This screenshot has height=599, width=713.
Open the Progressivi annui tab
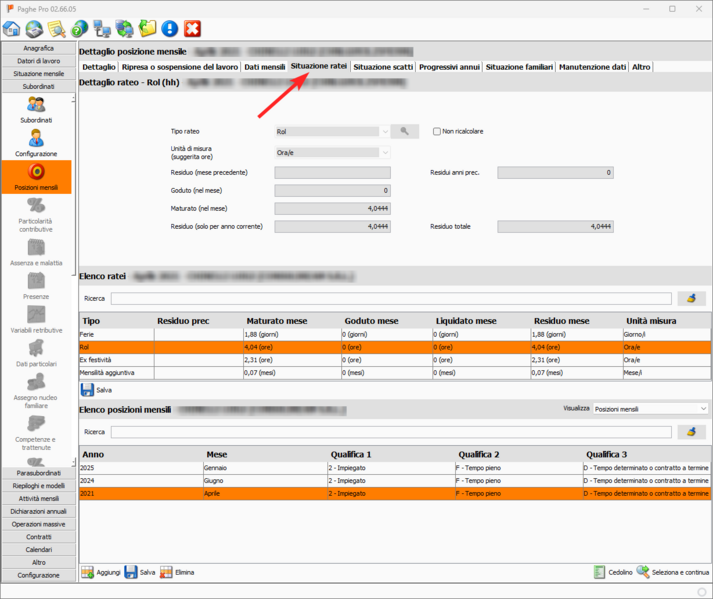449,67
